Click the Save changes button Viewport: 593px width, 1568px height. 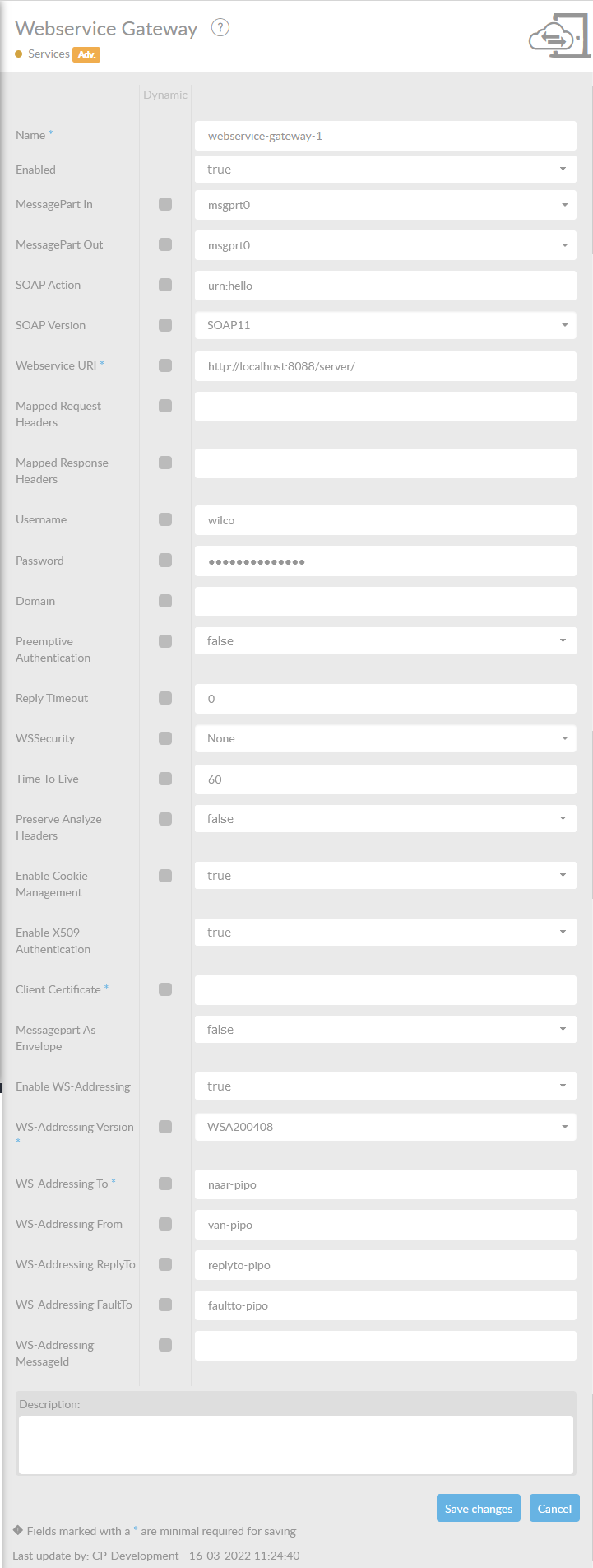tap(478, 1509)
